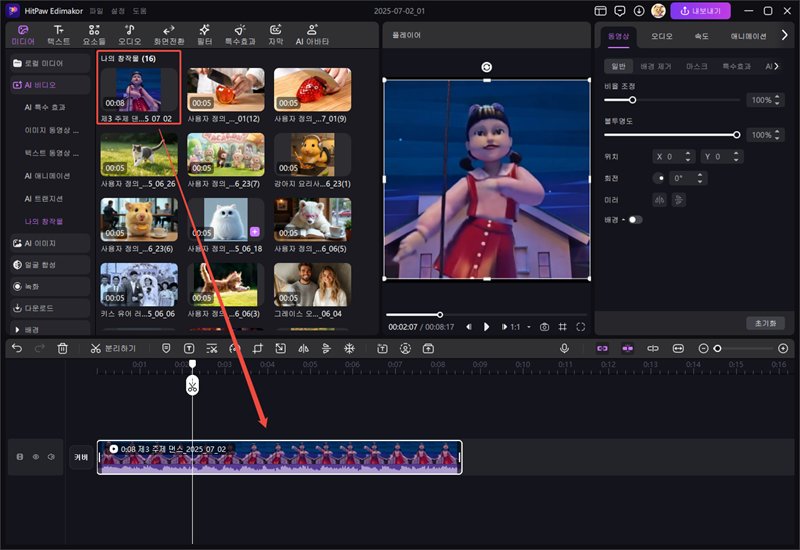Take a snapshot with the camera icon

pyautogui.click(x=544, y=327)
